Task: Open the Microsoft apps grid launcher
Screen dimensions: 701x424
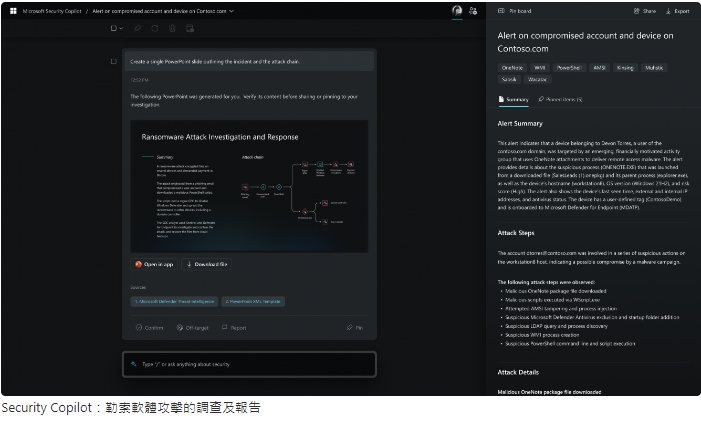Action: [10, 11]
